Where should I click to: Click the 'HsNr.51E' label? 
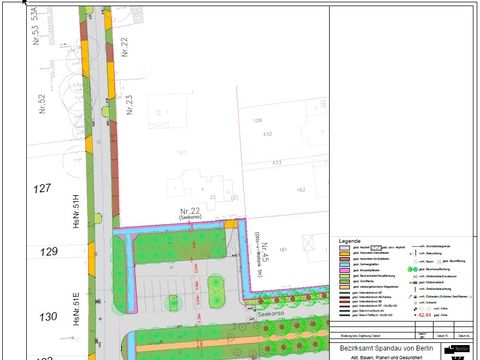pyautogui.click(x=76, y=309)
